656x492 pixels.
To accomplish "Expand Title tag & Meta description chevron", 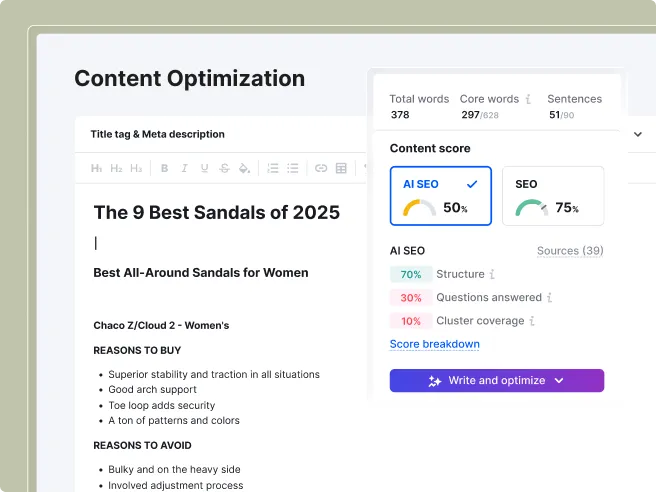I will pos(638,134).
